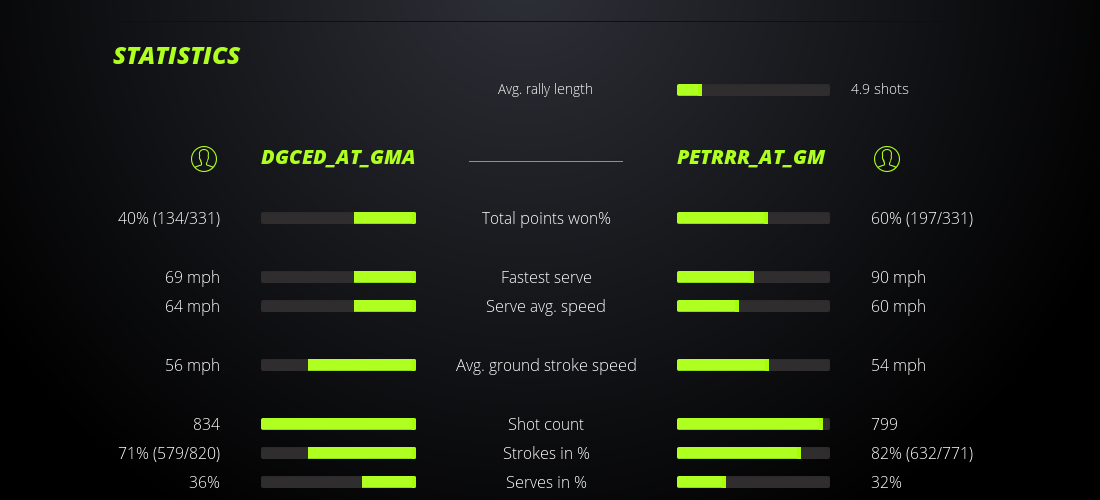Click the Fastest serve label
Viewport: 1100px width, 500px height.
pyautogui.click(x=546, y=277)
